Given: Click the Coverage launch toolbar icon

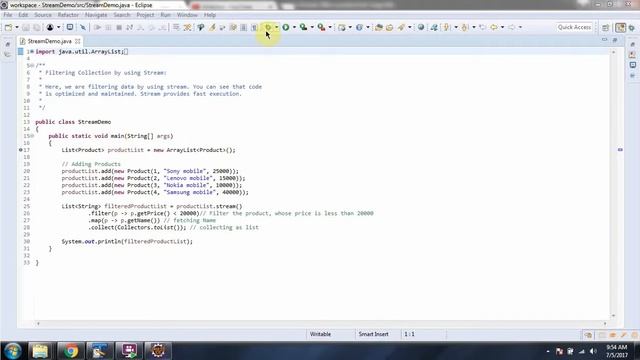Looking at the screenshot, I should click(x=303, y=27).
